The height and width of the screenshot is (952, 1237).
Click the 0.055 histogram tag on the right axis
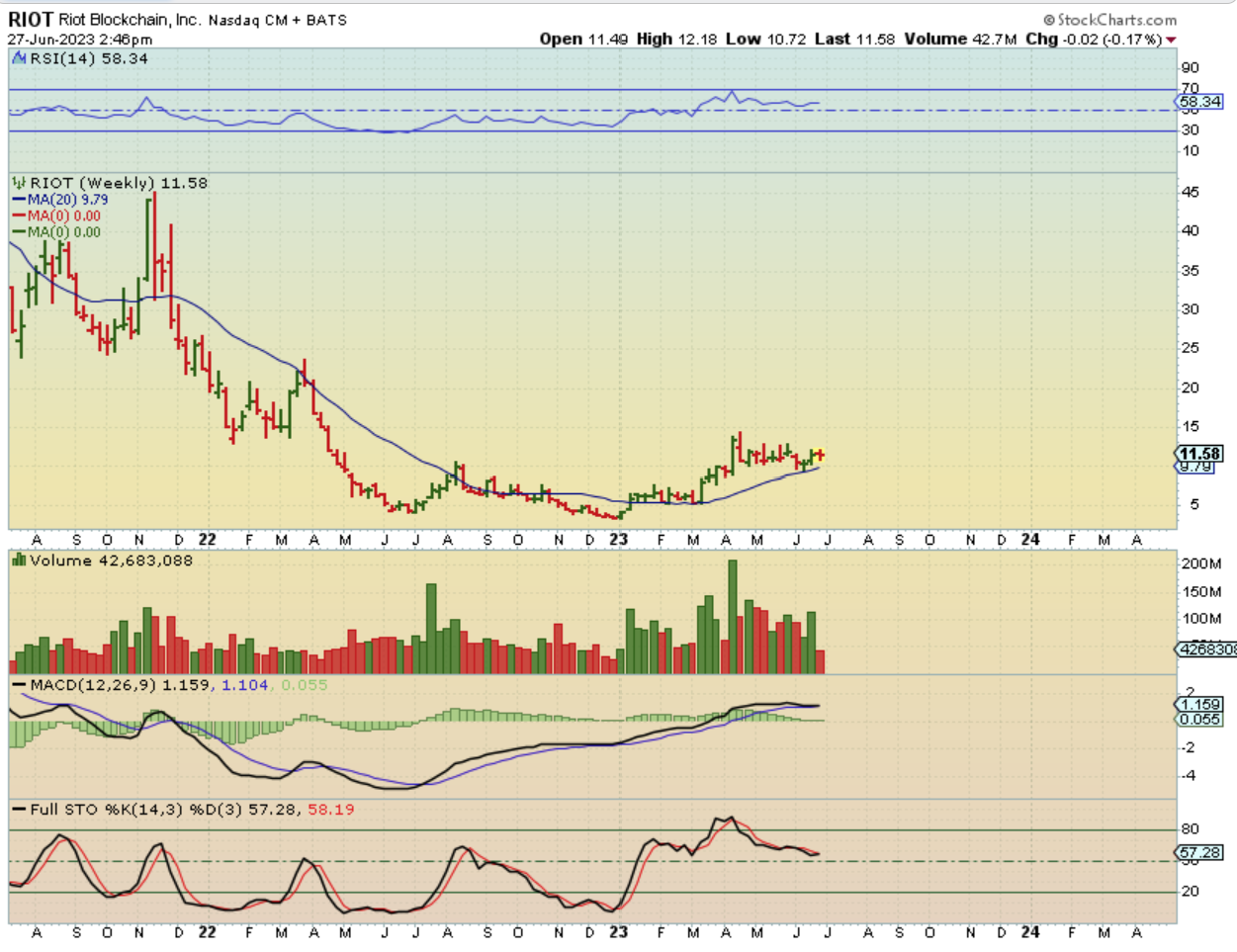1200,719
